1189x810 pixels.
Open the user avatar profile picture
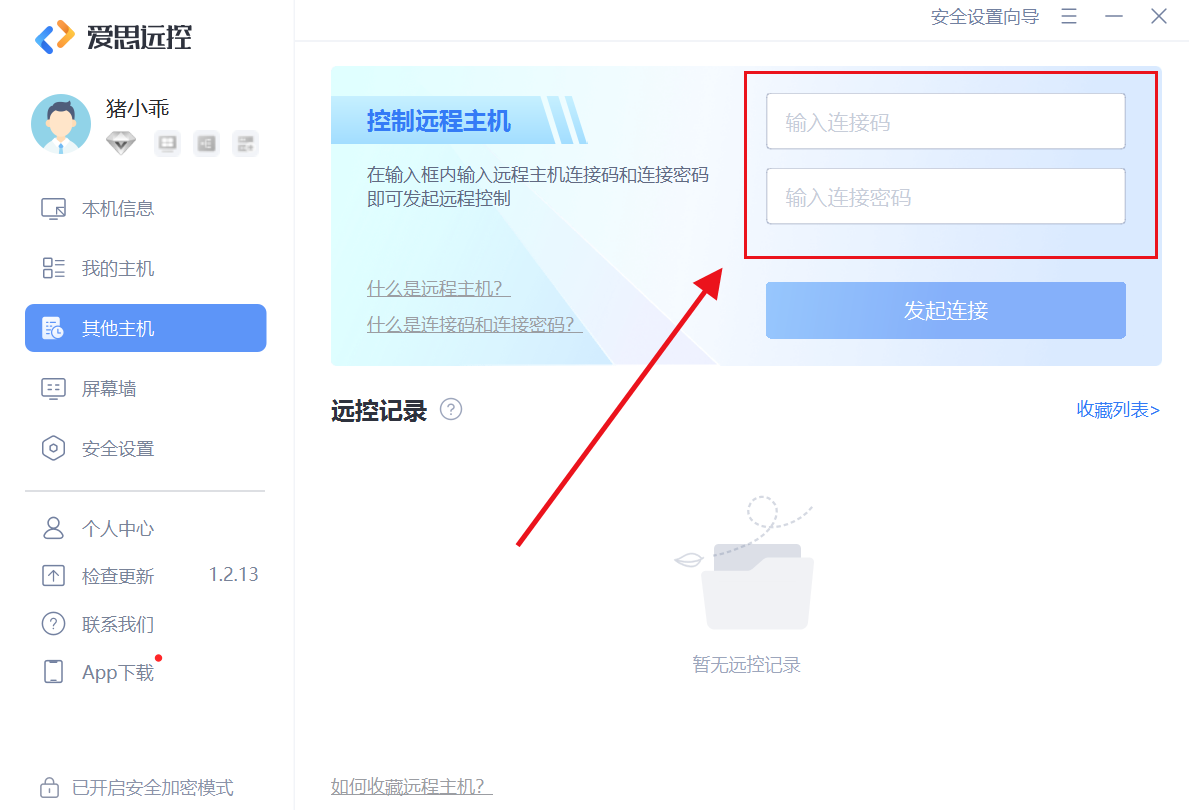61,124
